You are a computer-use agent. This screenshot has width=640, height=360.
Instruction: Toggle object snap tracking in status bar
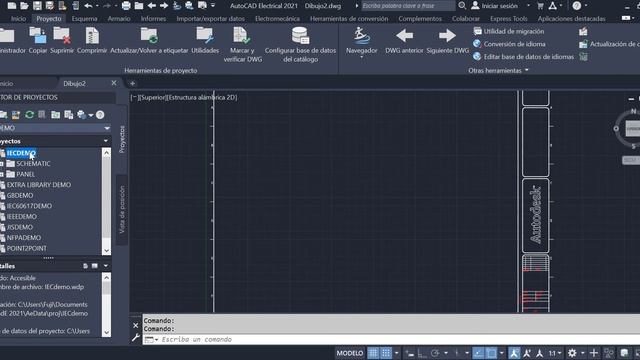[x=478, y=353]
